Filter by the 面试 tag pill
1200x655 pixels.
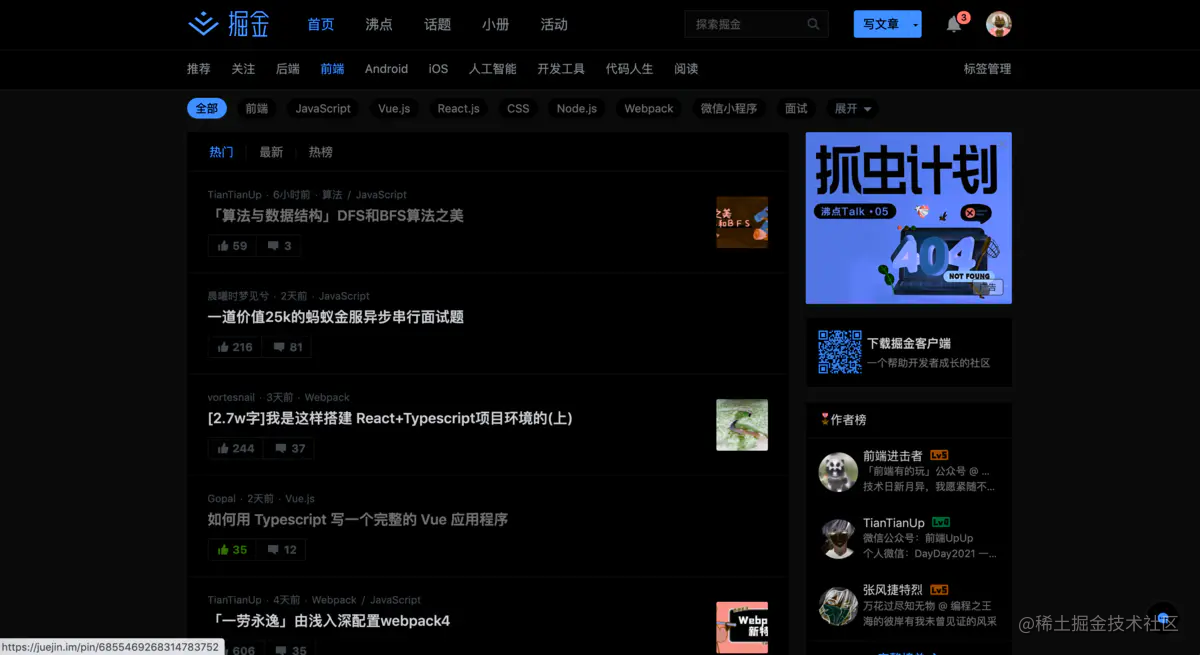click(x=796, y=108)
